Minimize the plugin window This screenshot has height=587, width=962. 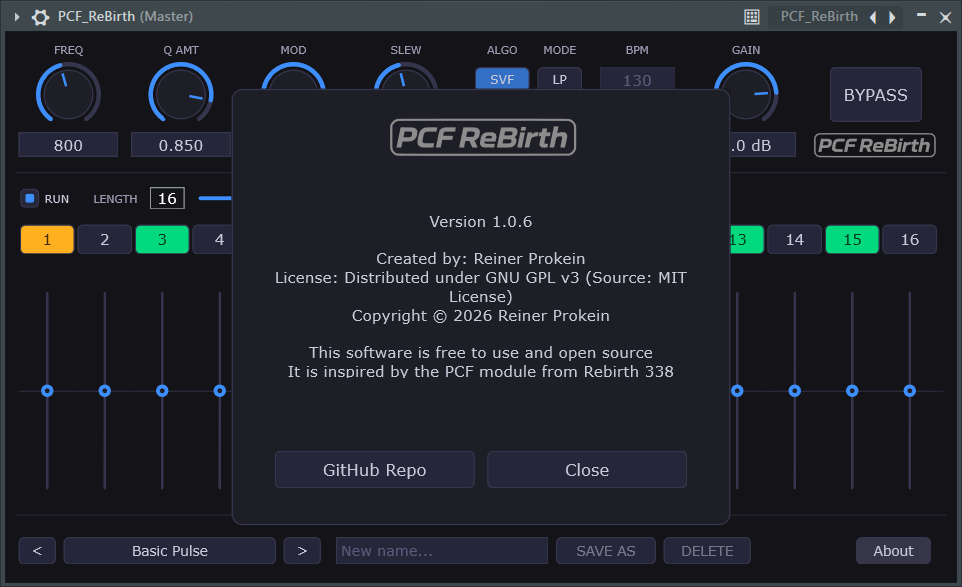point(921,16)
